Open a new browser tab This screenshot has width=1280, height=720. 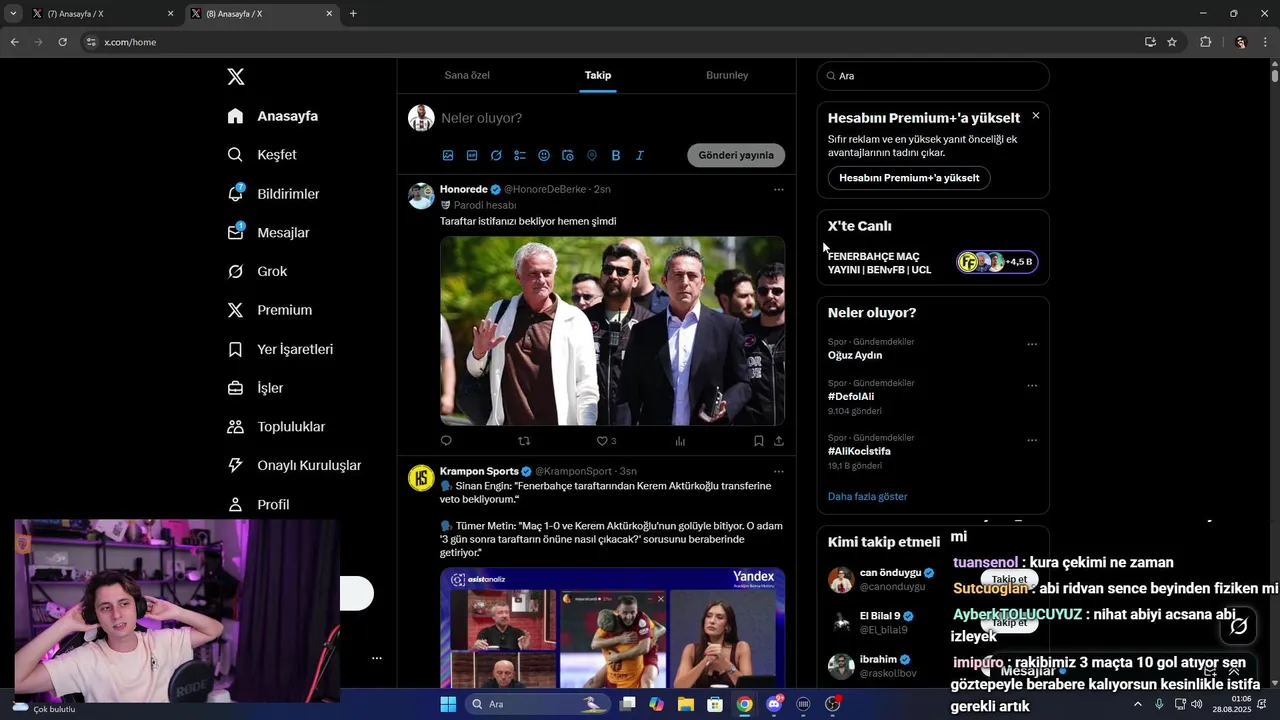point(353,14)
